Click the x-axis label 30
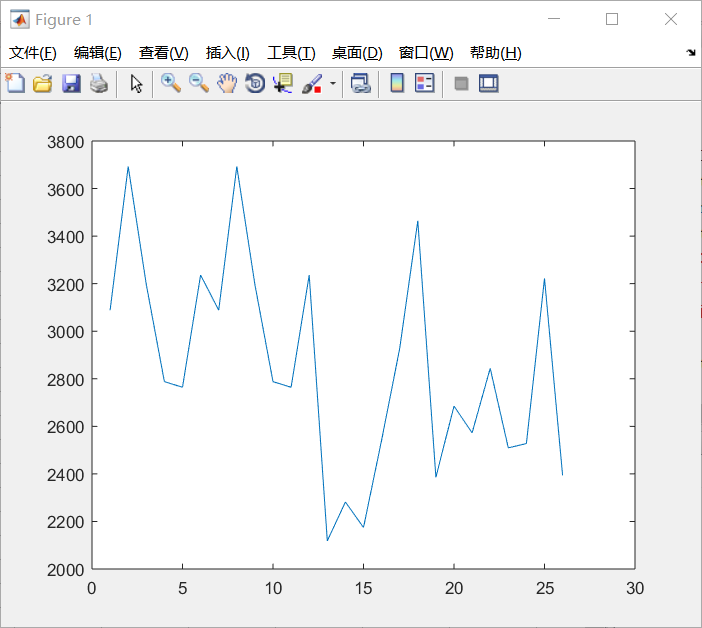 [x=635, y=588]
